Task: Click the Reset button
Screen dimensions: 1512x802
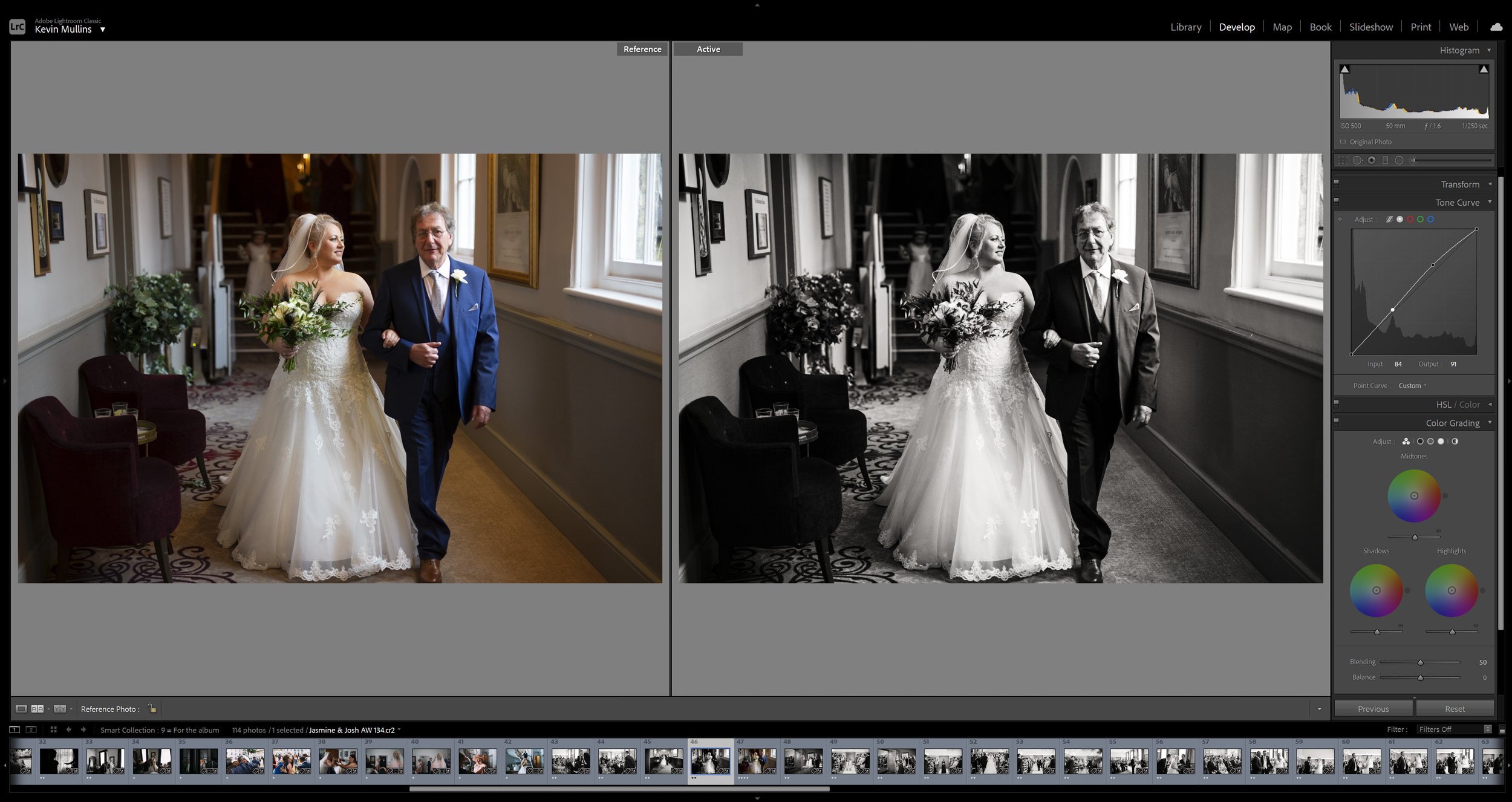Action: (1455, 708)
